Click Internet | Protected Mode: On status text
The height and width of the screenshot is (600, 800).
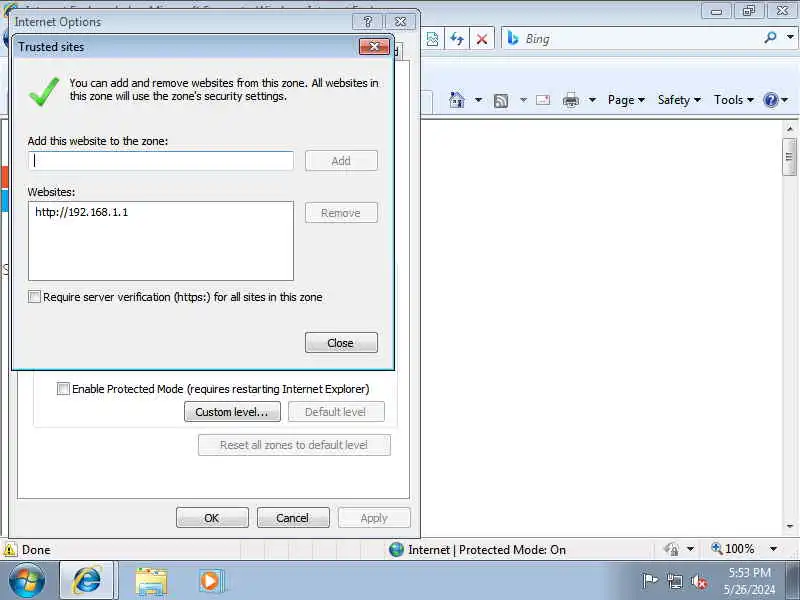[487, 549]
